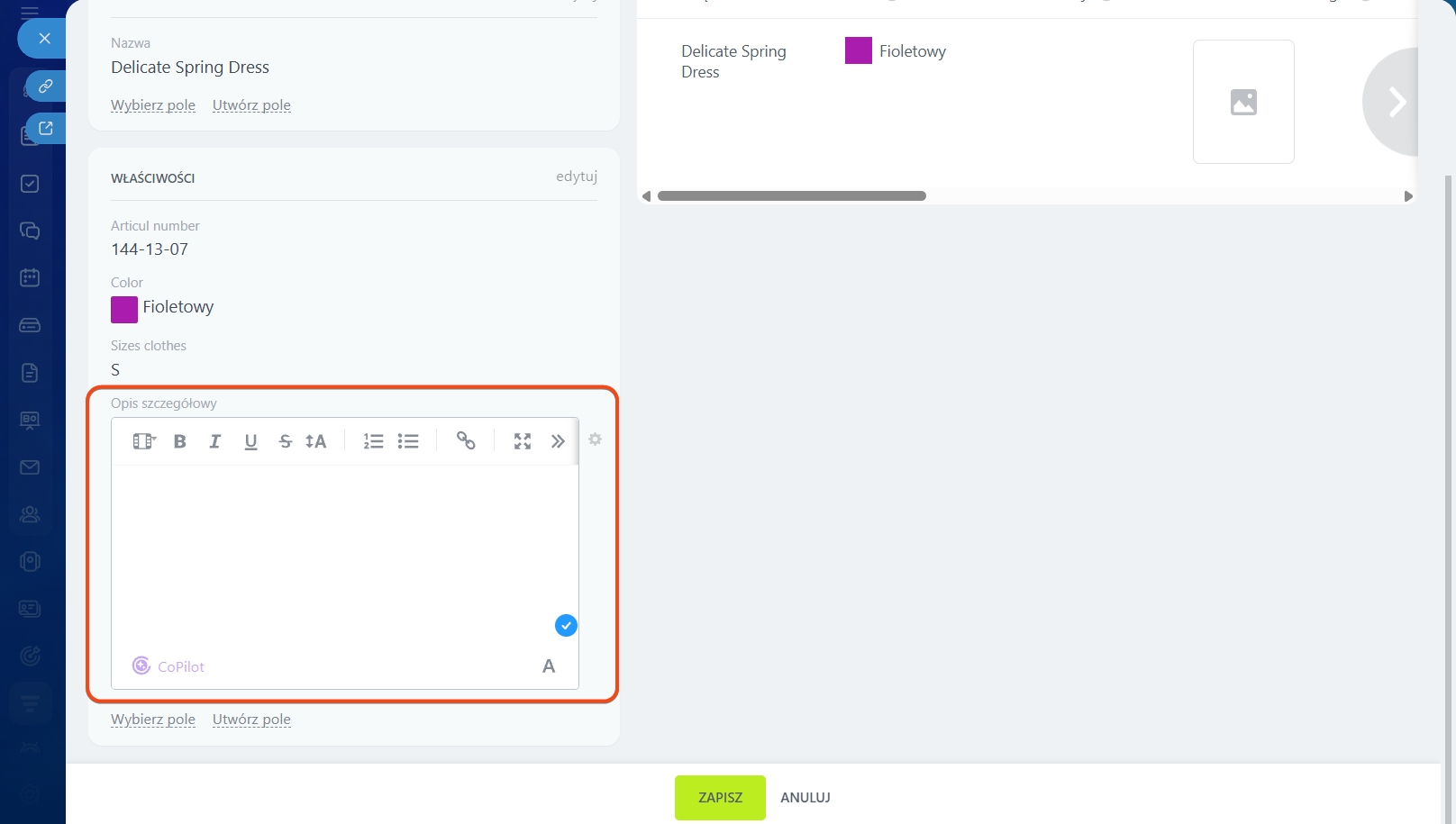Open Mail icon in left sidebar
The image size is (1456, 824).
tap(30, 467)
